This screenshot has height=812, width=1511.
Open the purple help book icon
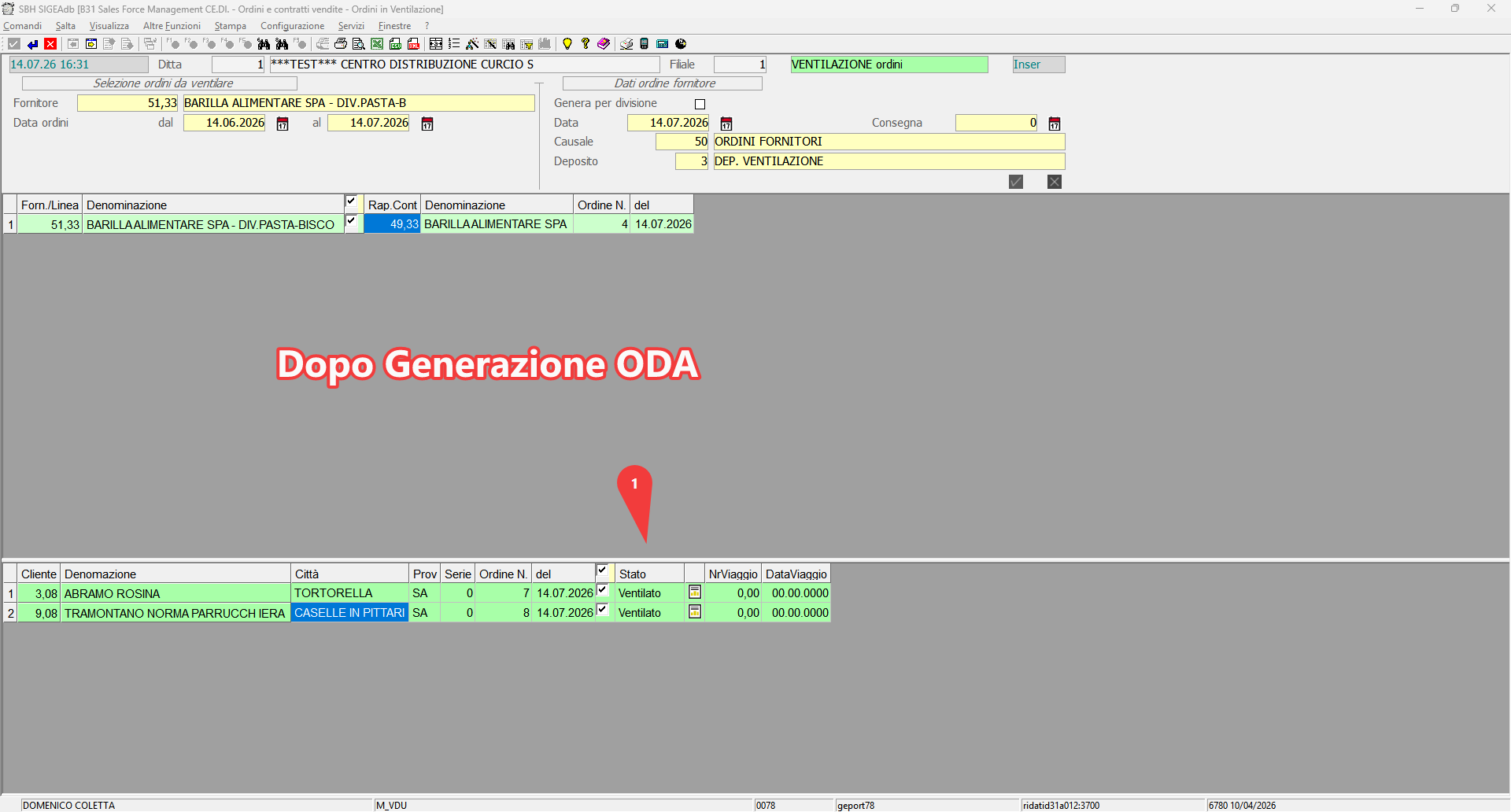pos(604,44)
